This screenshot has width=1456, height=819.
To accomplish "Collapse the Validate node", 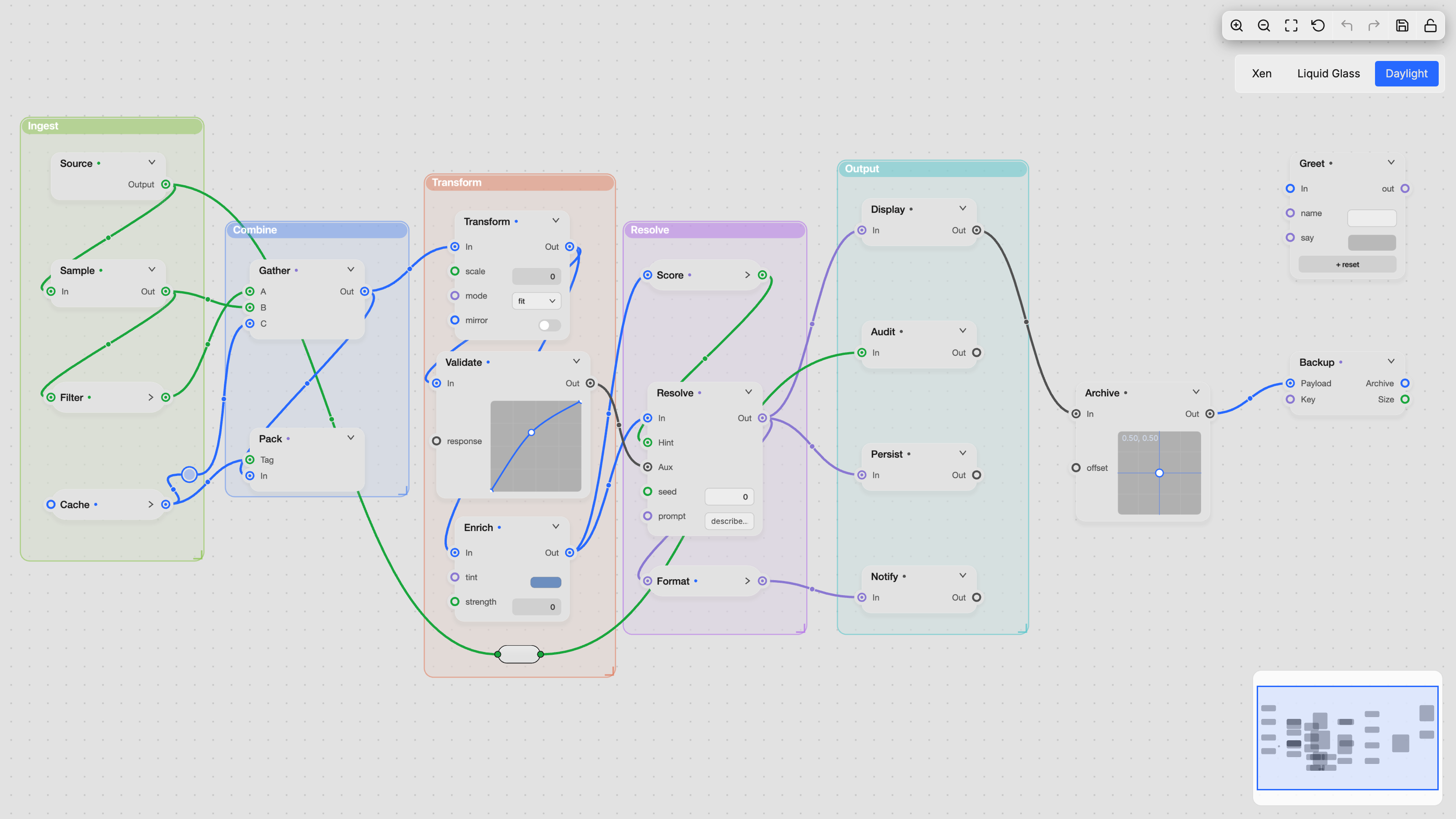I will click(x=576, y=362).
